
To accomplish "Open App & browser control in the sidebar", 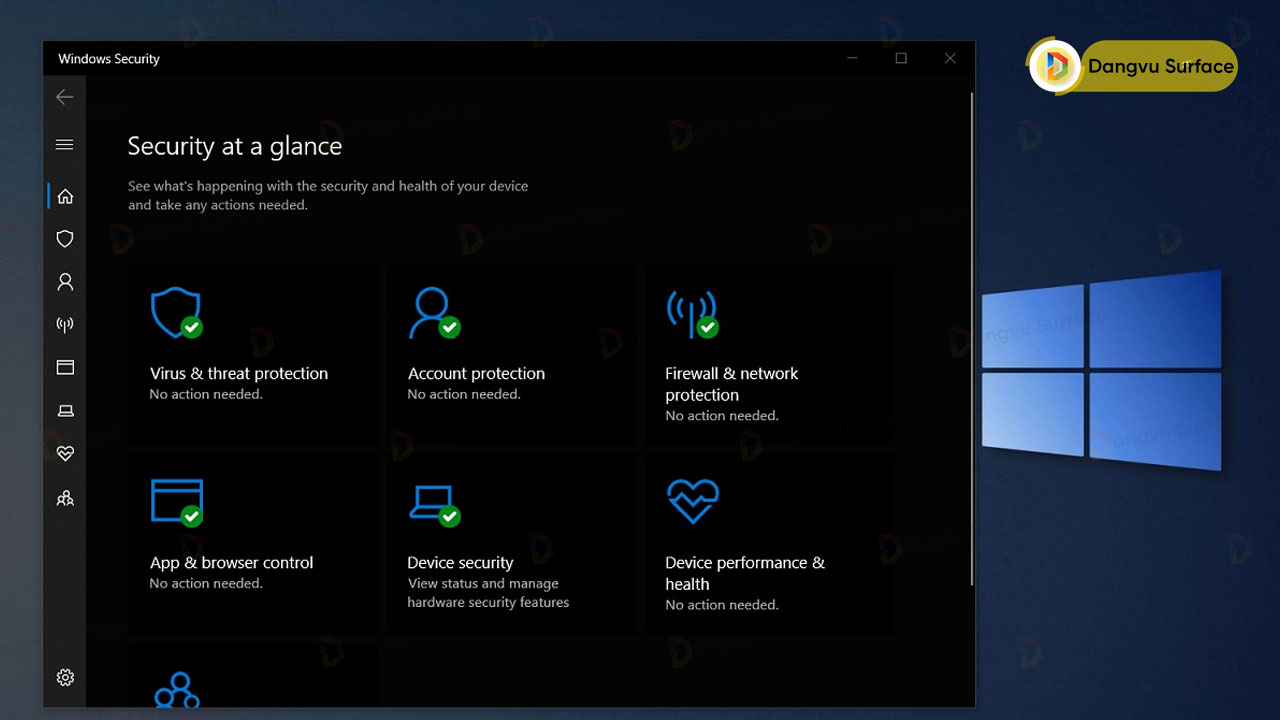I will [64, 367].
